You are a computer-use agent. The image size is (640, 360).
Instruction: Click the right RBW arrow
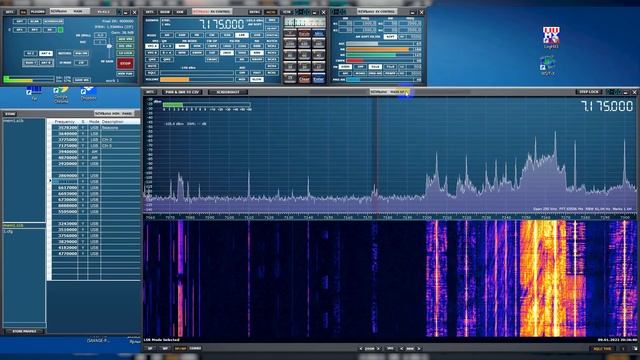click(419, 349)
